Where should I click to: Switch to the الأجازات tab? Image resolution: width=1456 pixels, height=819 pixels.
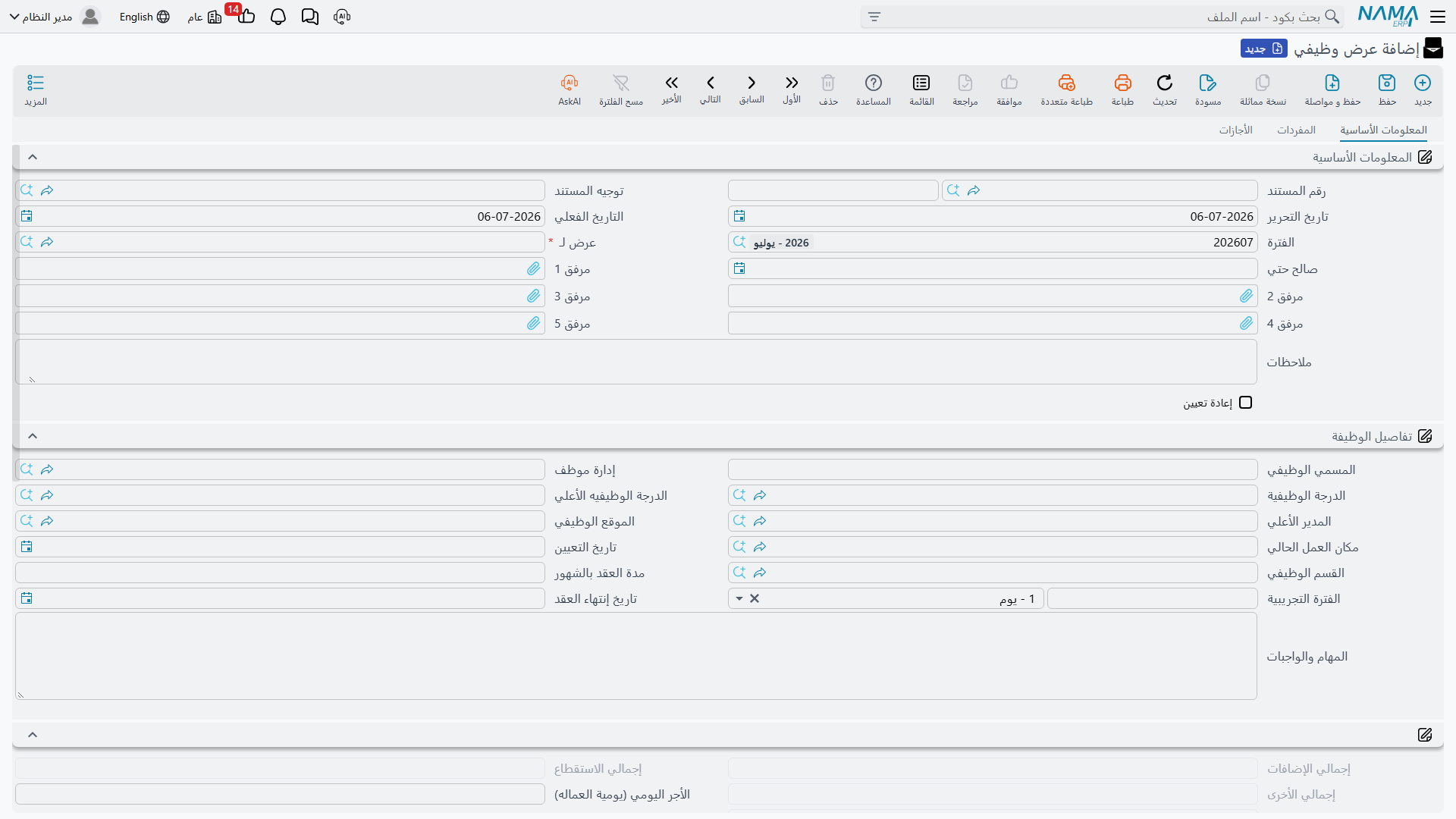click(x=1236, y=130)
